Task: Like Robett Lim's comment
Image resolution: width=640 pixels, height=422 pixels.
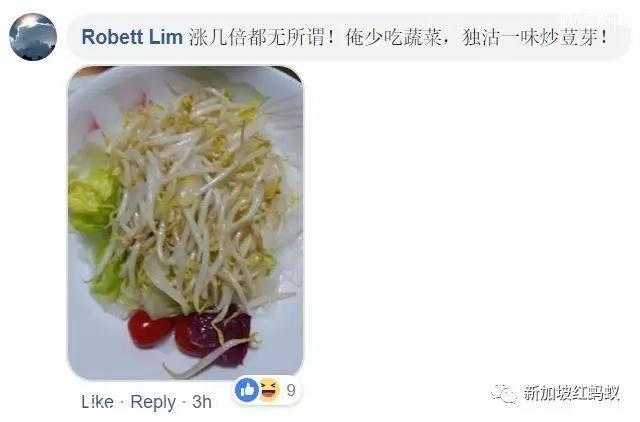Action: point(98,402)
